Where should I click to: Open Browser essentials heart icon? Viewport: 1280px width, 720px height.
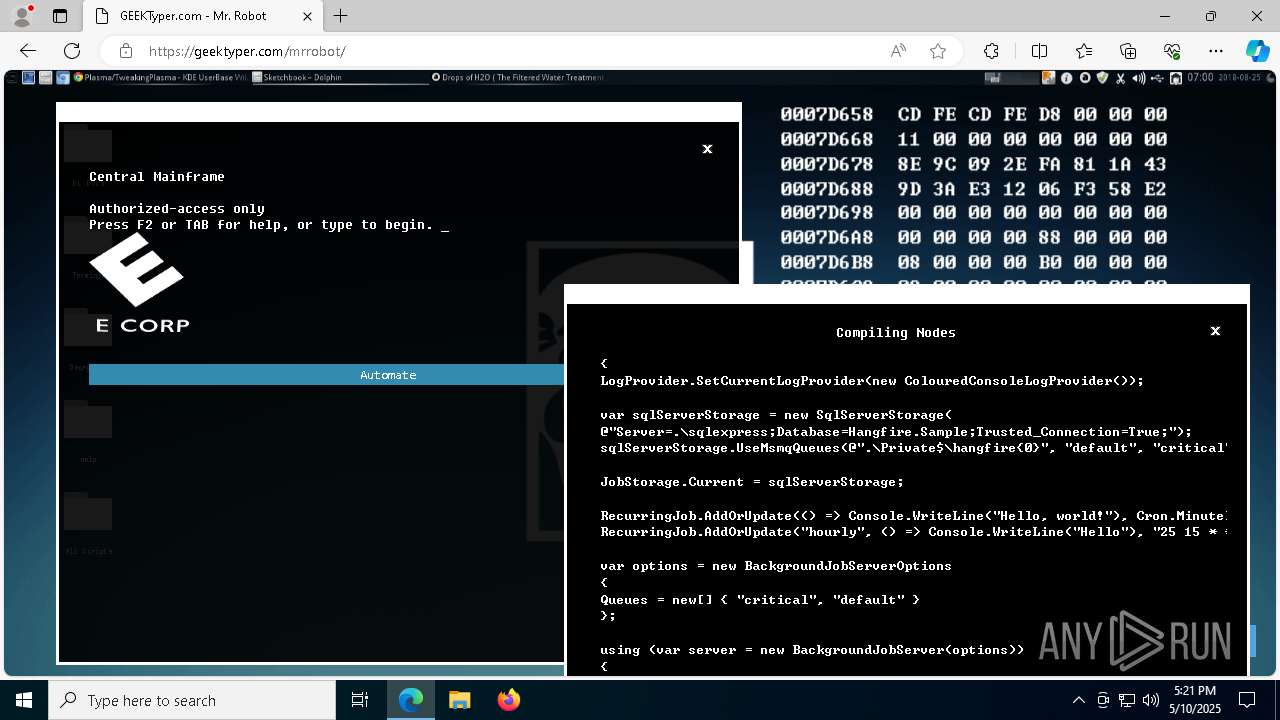(x=1172, y=51)
